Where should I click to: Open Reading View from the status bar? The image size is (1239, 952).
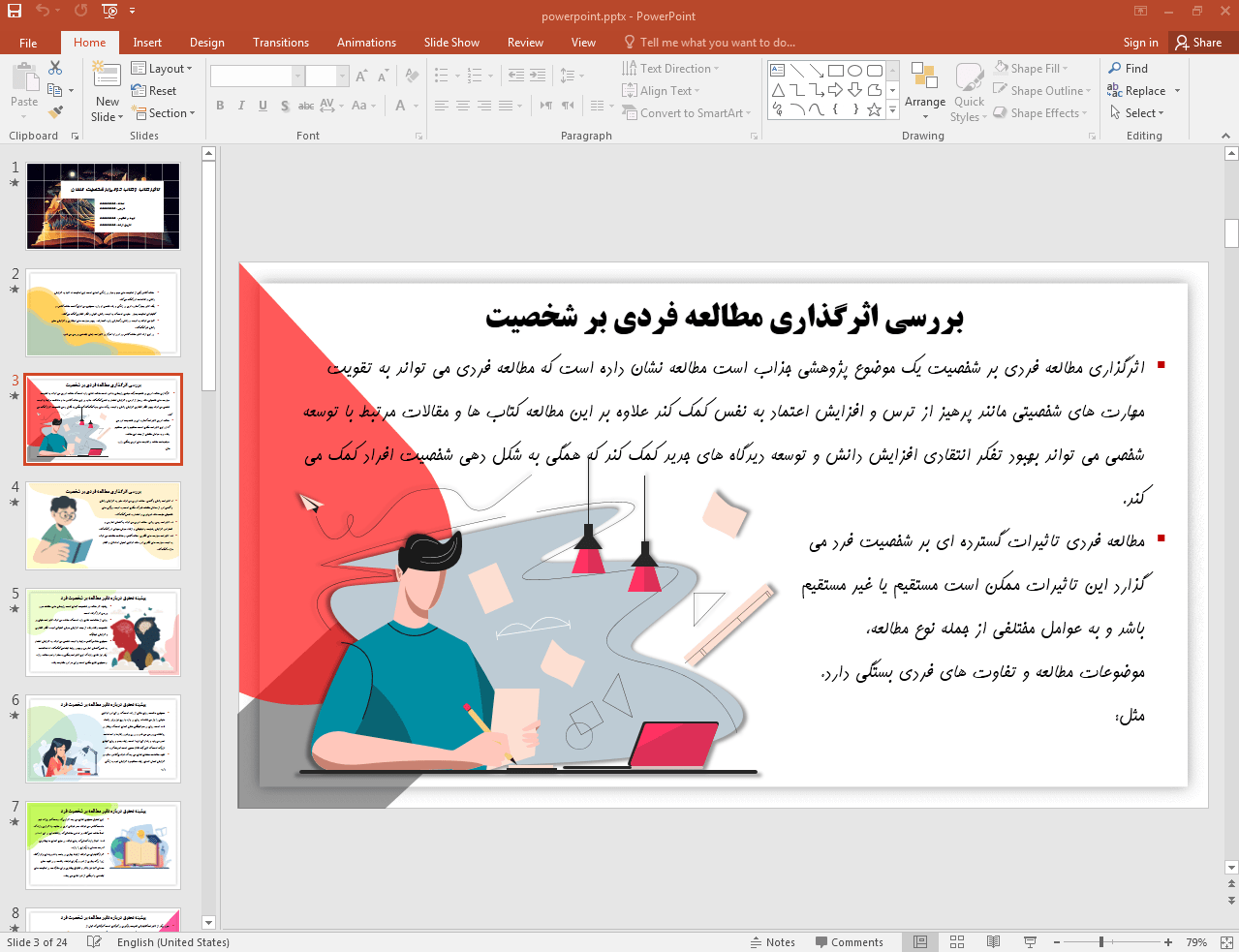993,941
